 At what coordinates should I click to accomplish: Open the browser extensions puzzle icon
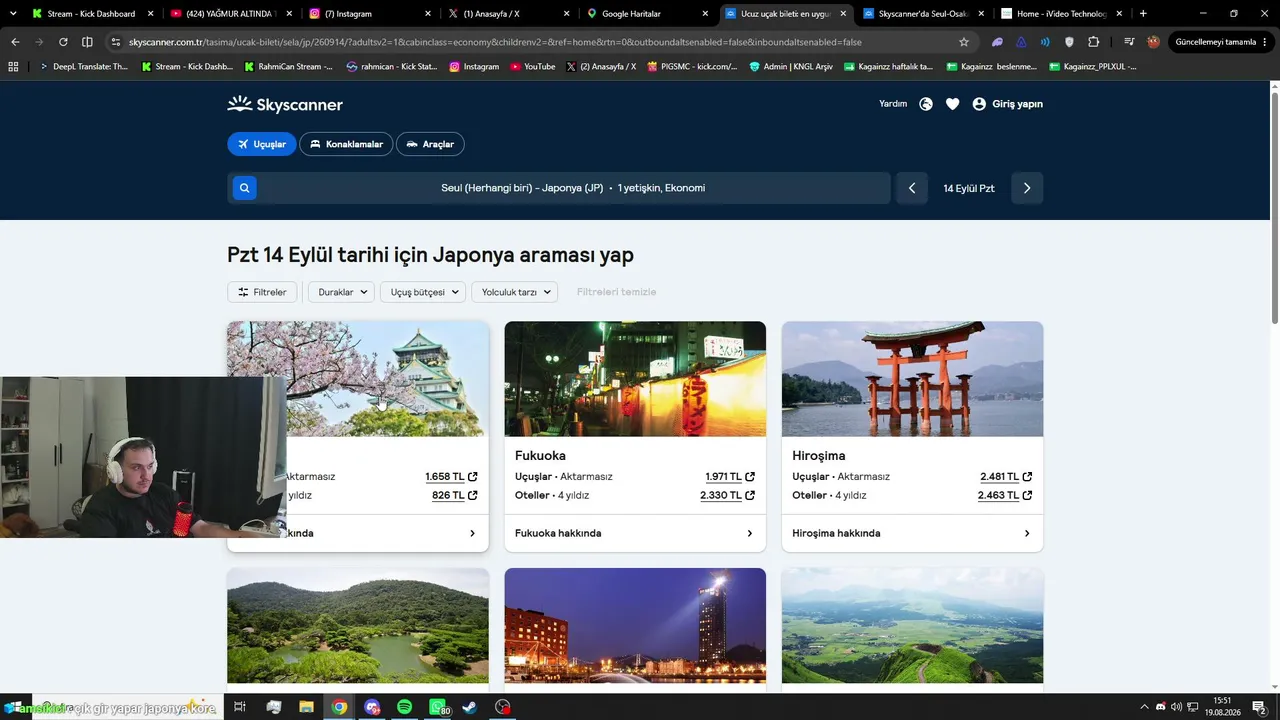tap(1093, 42)
